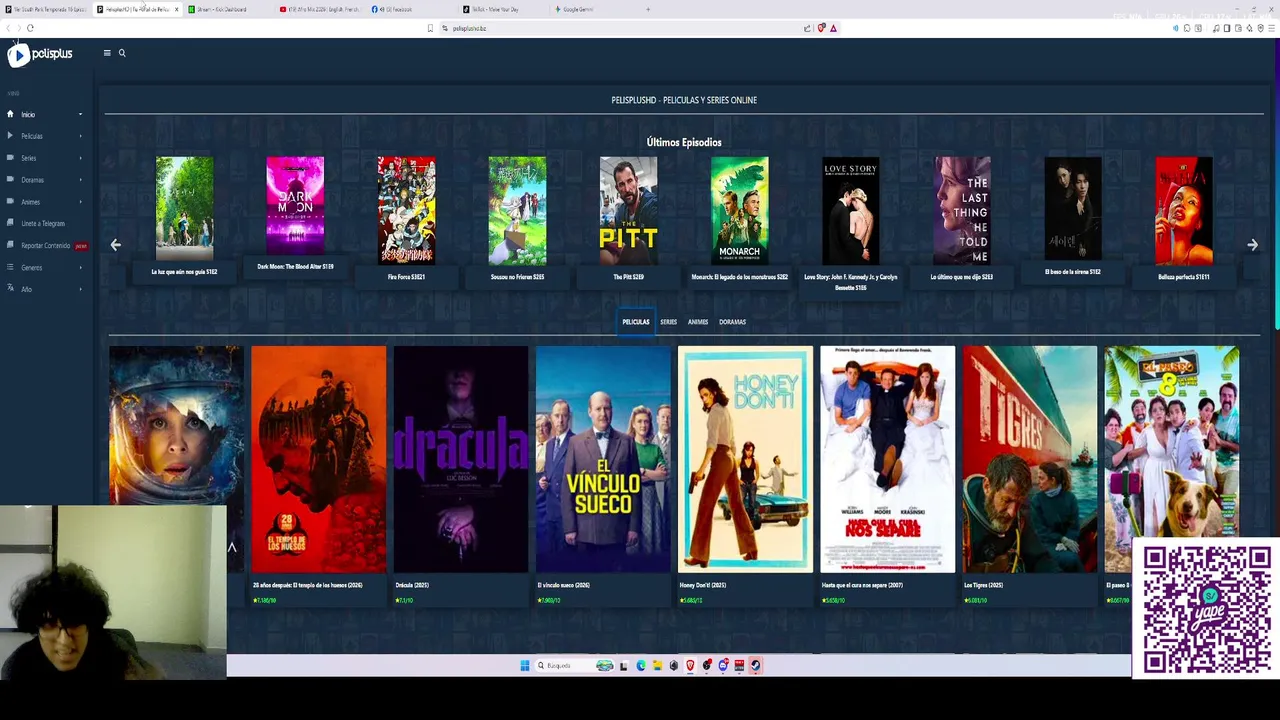Open the Windows Start button

coord(524,665)
